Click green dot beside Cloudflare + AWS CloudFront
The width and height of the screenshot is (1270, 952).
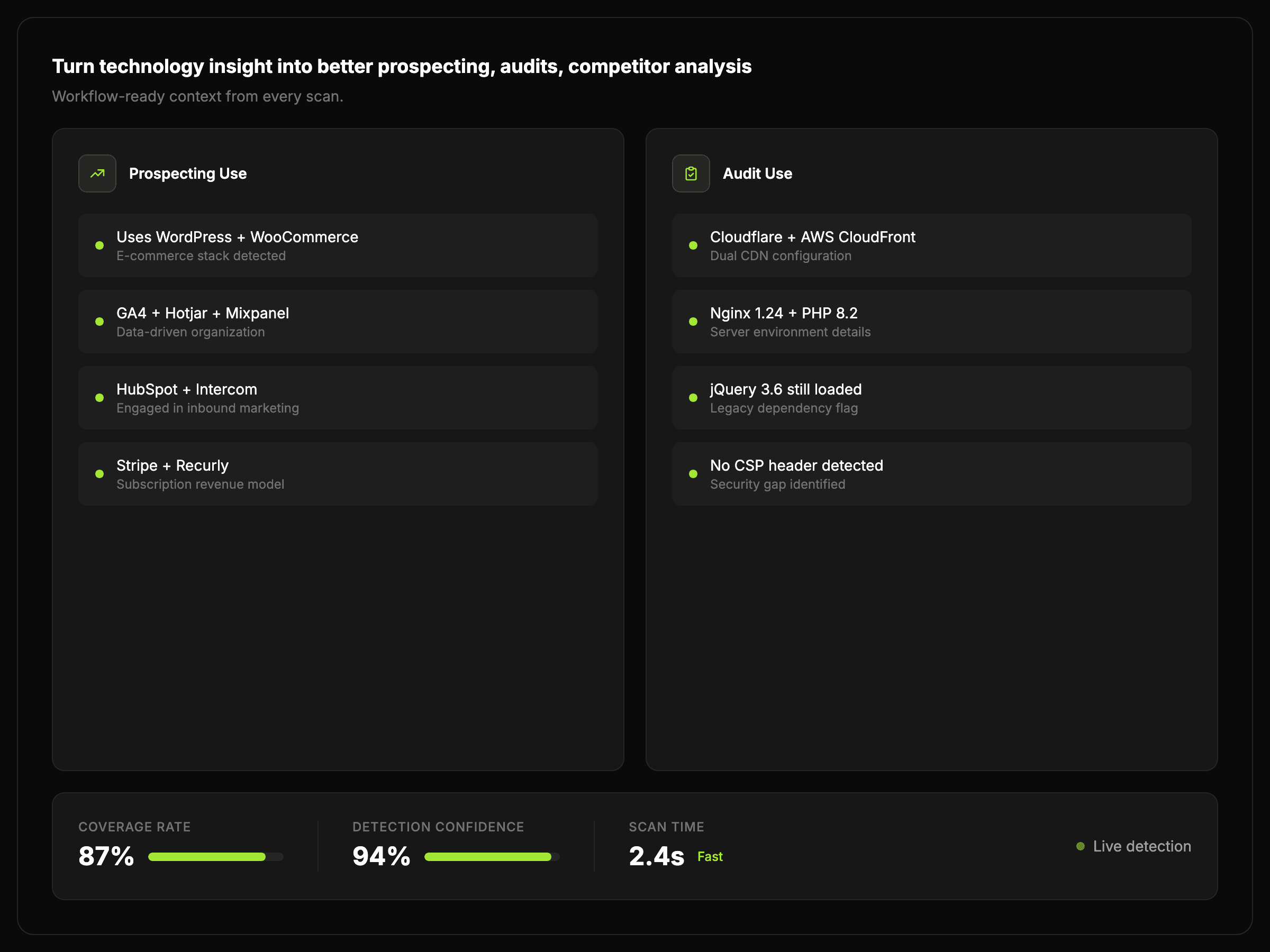(693, 245)
